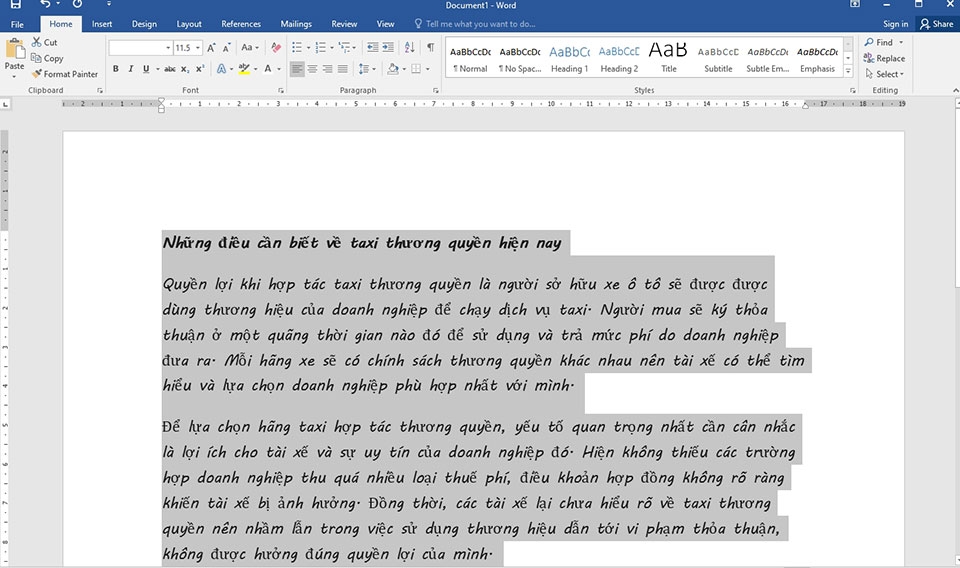The height and width of the screenshot is (568, 960).
Task: Click the Sort icon in Paragraph group
Action: 410,47
